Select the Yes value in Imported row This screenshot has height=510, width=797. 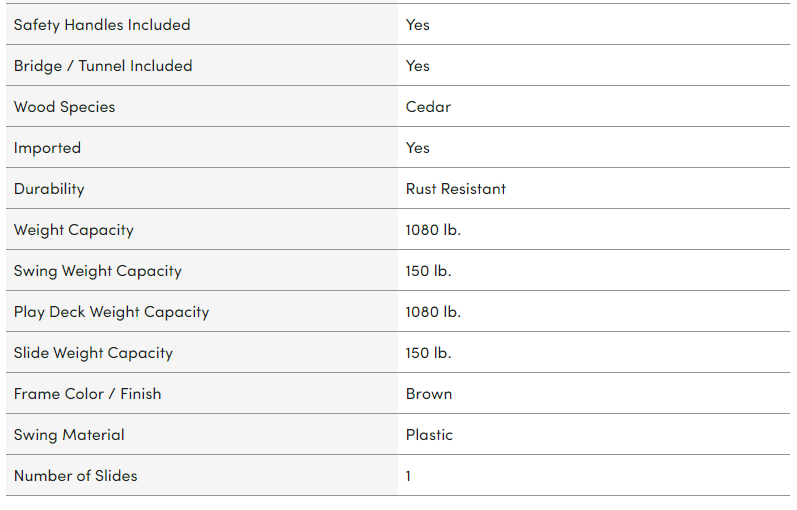coord(418,147)
